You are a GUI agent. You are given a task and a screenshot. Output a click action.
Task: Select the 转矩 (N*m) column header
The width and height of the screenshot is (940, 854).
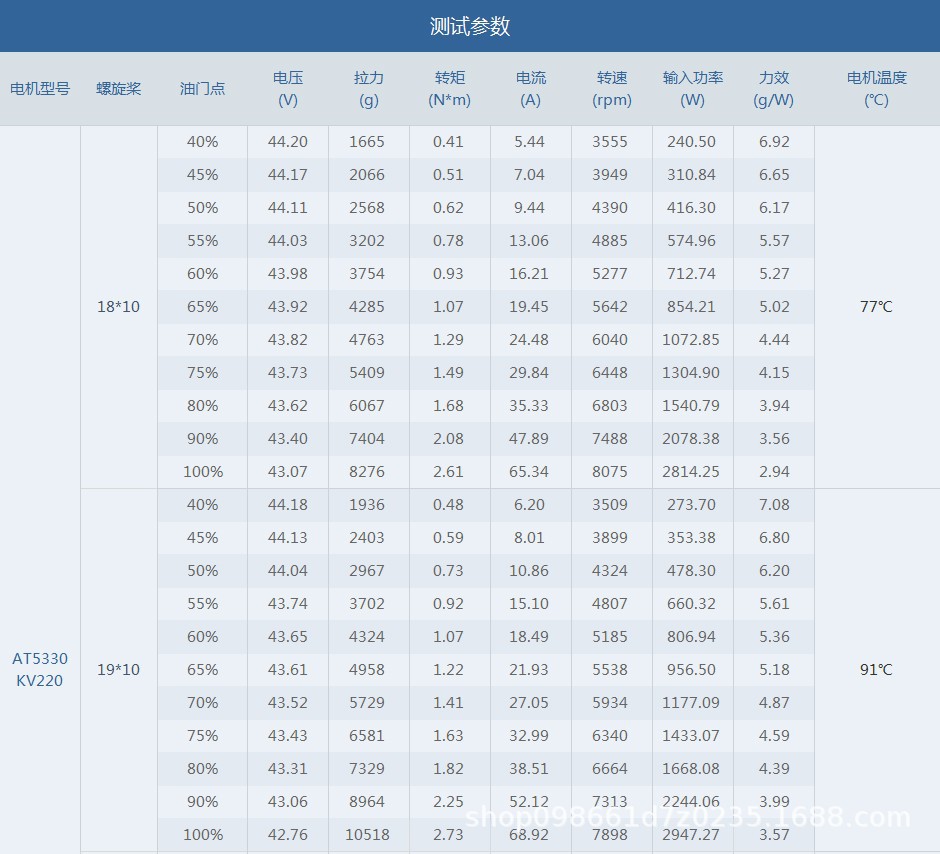click(450, 89)
